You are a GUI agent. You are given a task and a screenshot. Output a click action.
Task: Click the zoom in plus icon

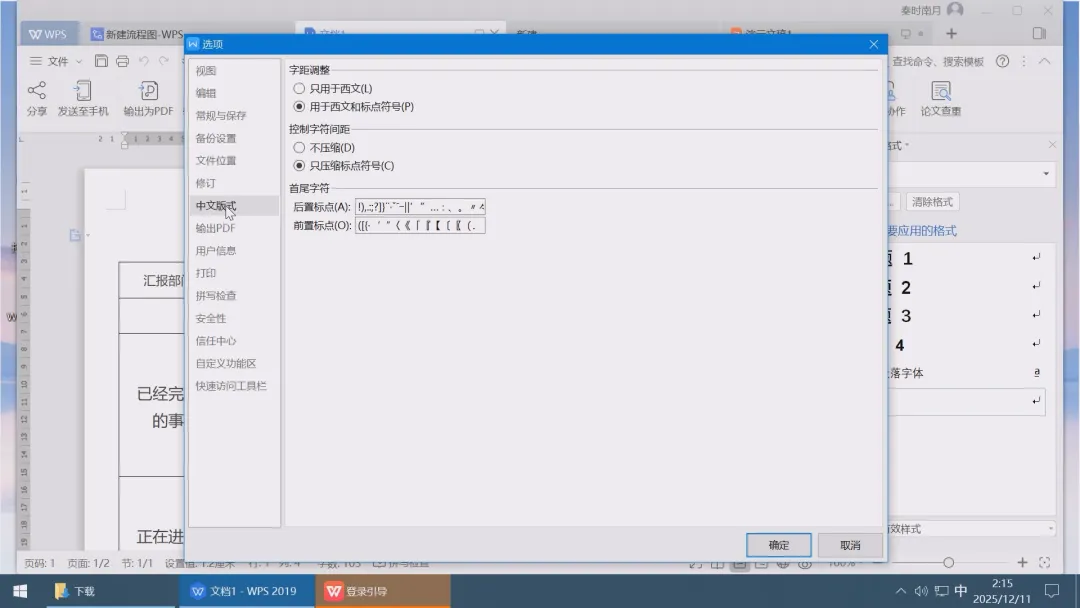(1022, 563)
